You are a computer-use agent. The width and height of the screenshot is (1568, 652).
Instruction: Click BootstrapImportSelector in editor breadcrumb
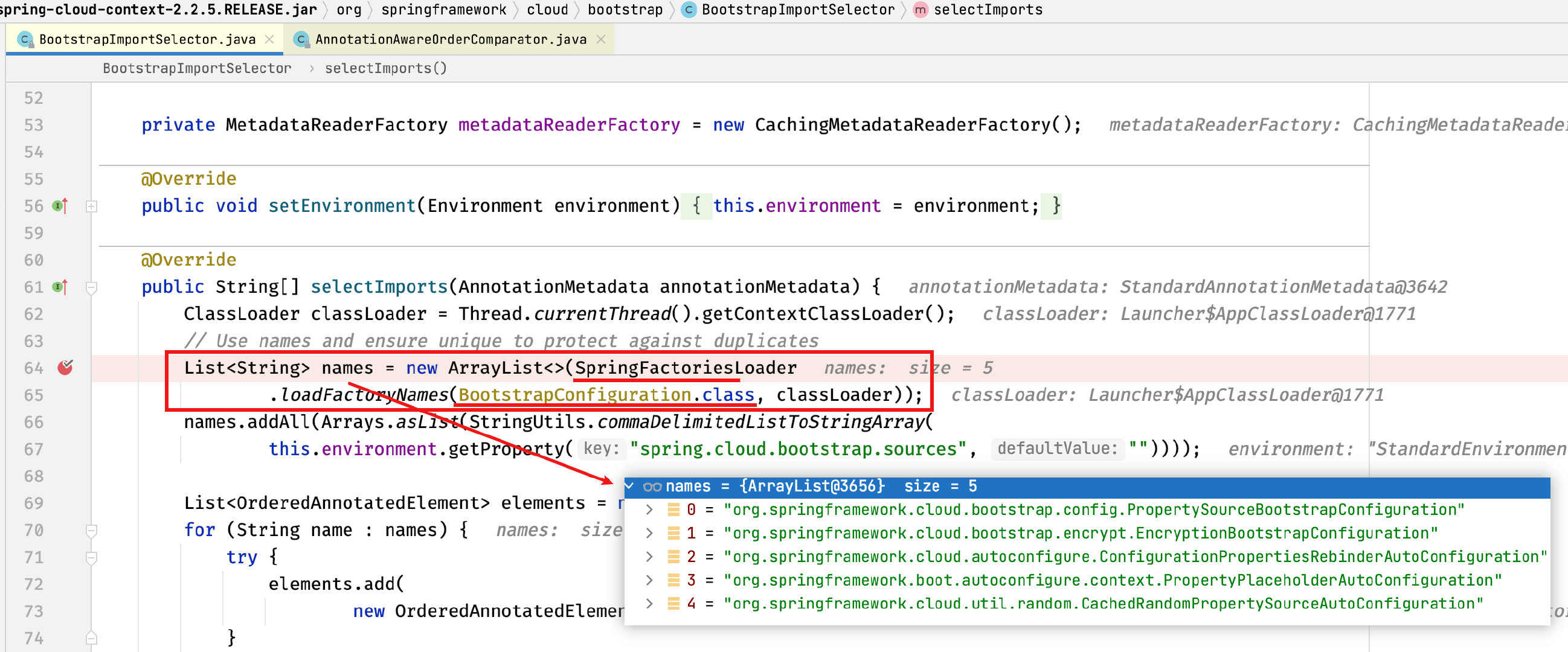pos(198,68)
